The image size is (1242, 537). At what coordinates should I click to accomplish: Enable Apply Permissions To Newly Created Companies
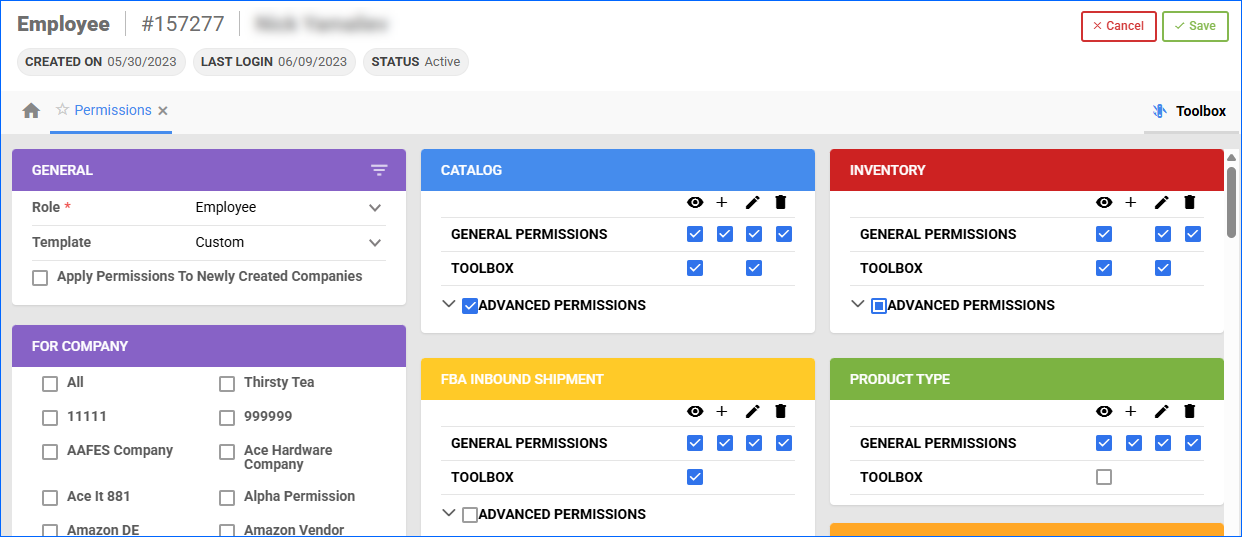click(x=40, y=278)
